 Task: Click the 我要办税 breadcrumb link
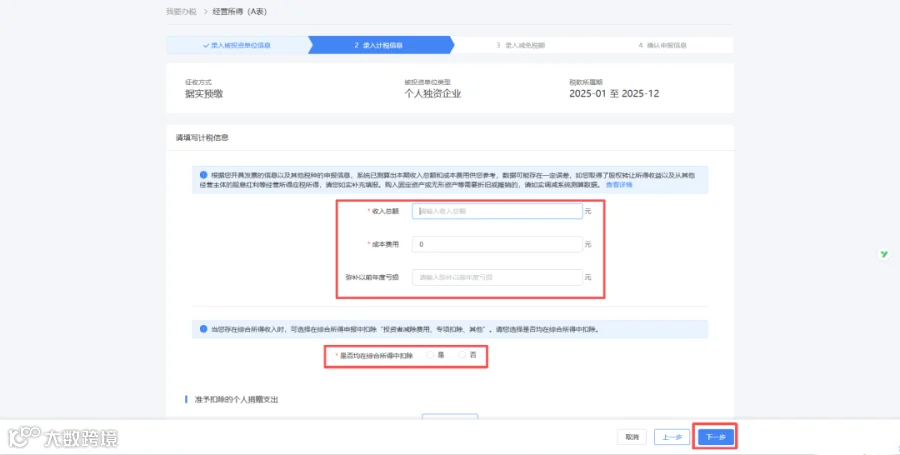(x=181, y=11)
